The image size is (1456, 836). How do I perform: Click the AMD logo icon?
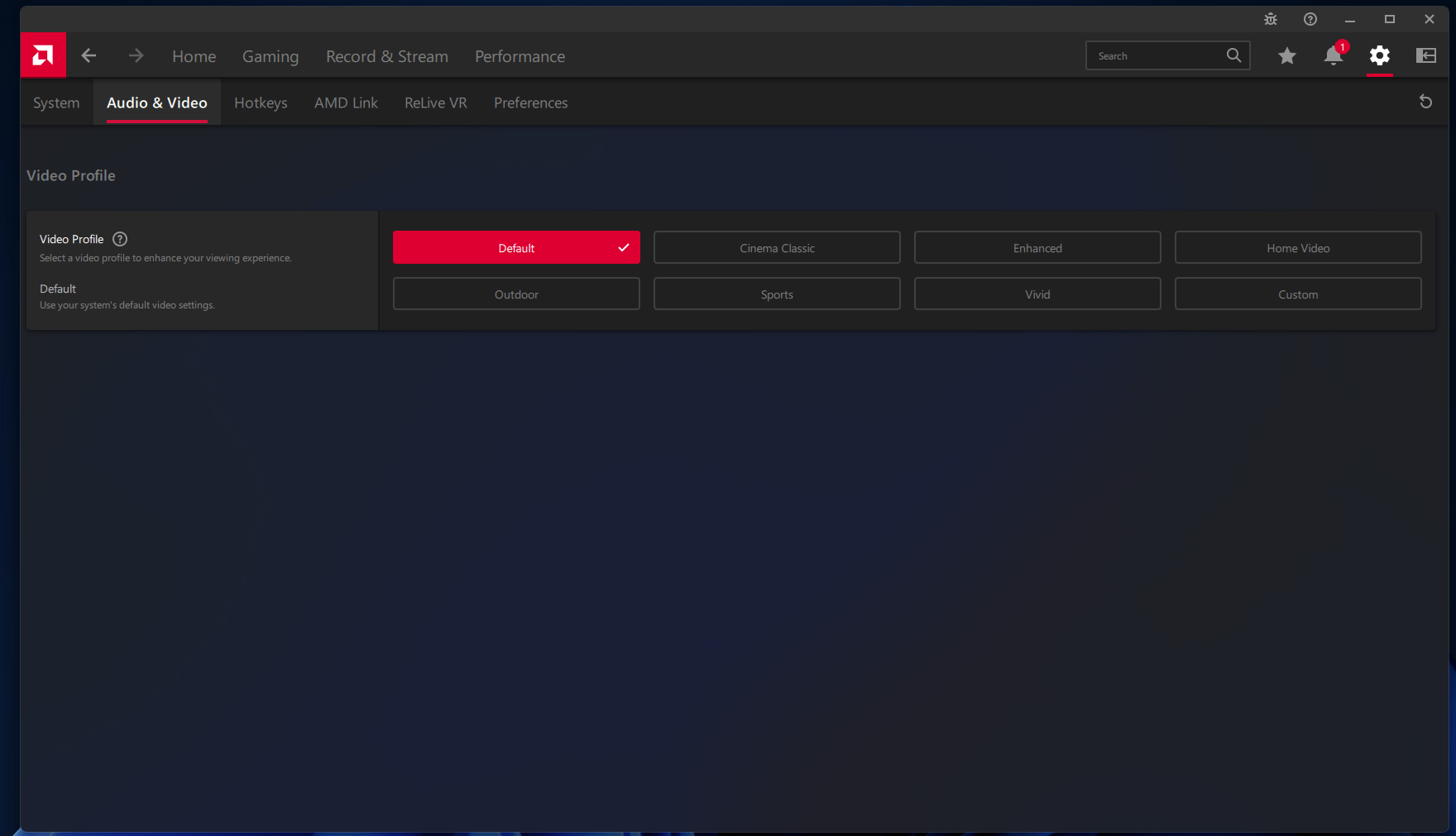(43, 55)
